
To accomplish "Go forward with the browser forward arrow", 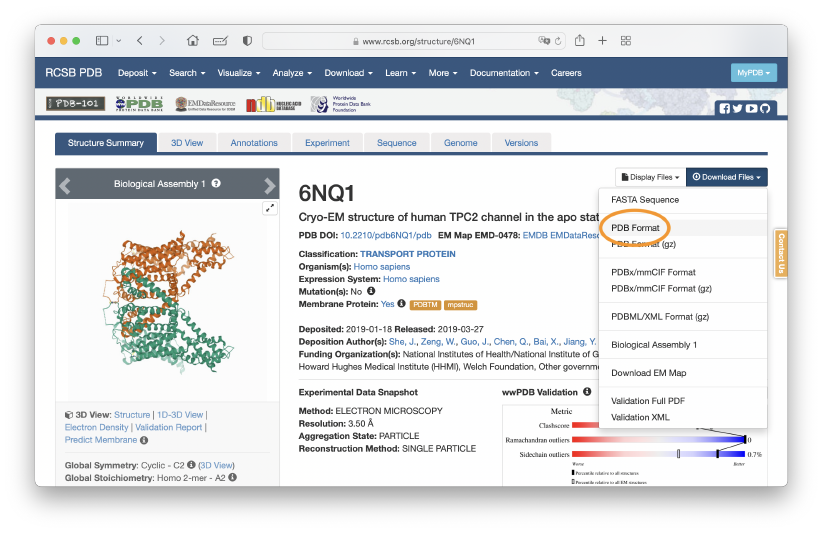I will [162, 40].
